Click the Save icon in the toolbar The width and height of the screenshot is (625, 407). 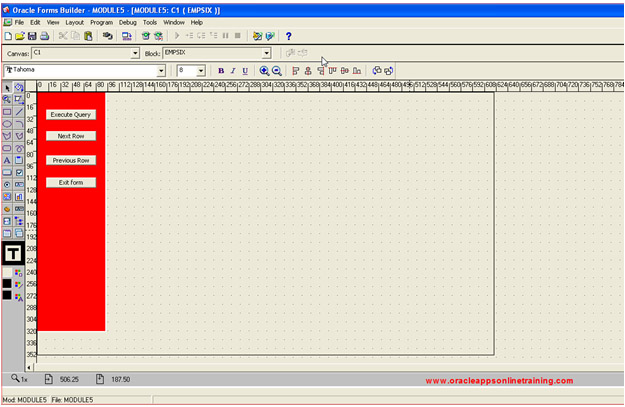coord(32,36)
